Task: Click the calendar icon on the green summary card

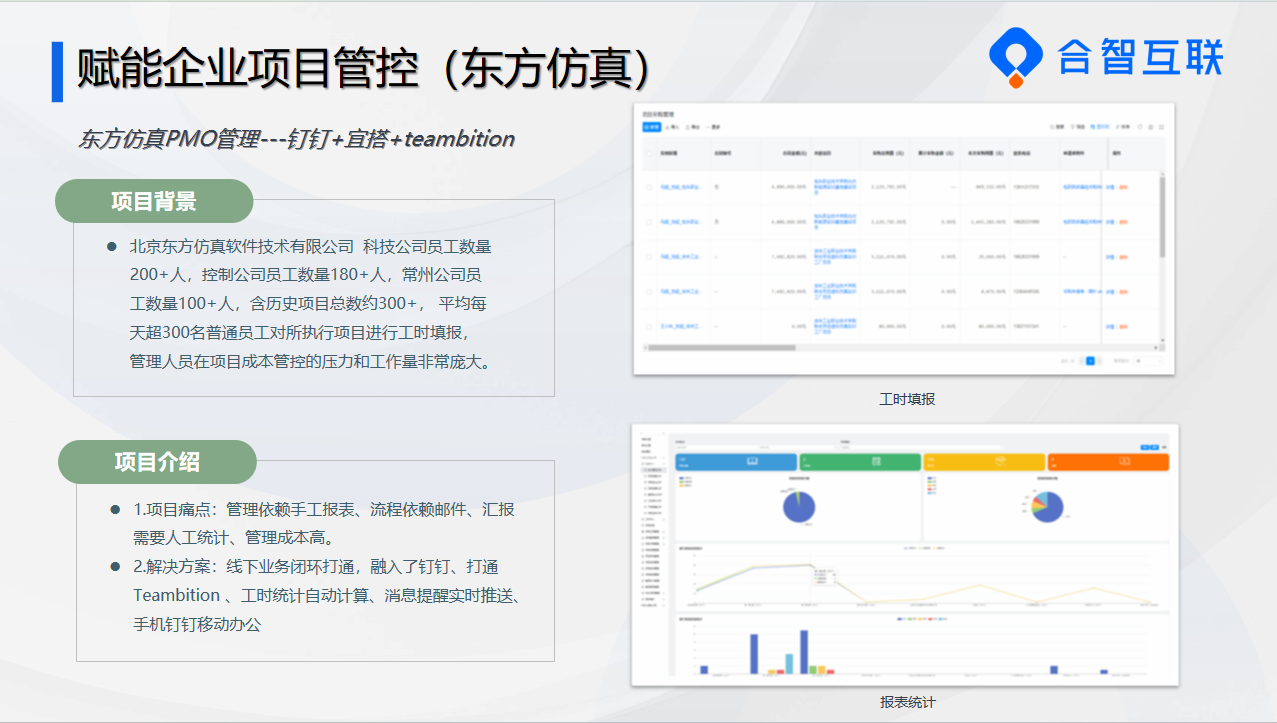Action: coord(876,460)
